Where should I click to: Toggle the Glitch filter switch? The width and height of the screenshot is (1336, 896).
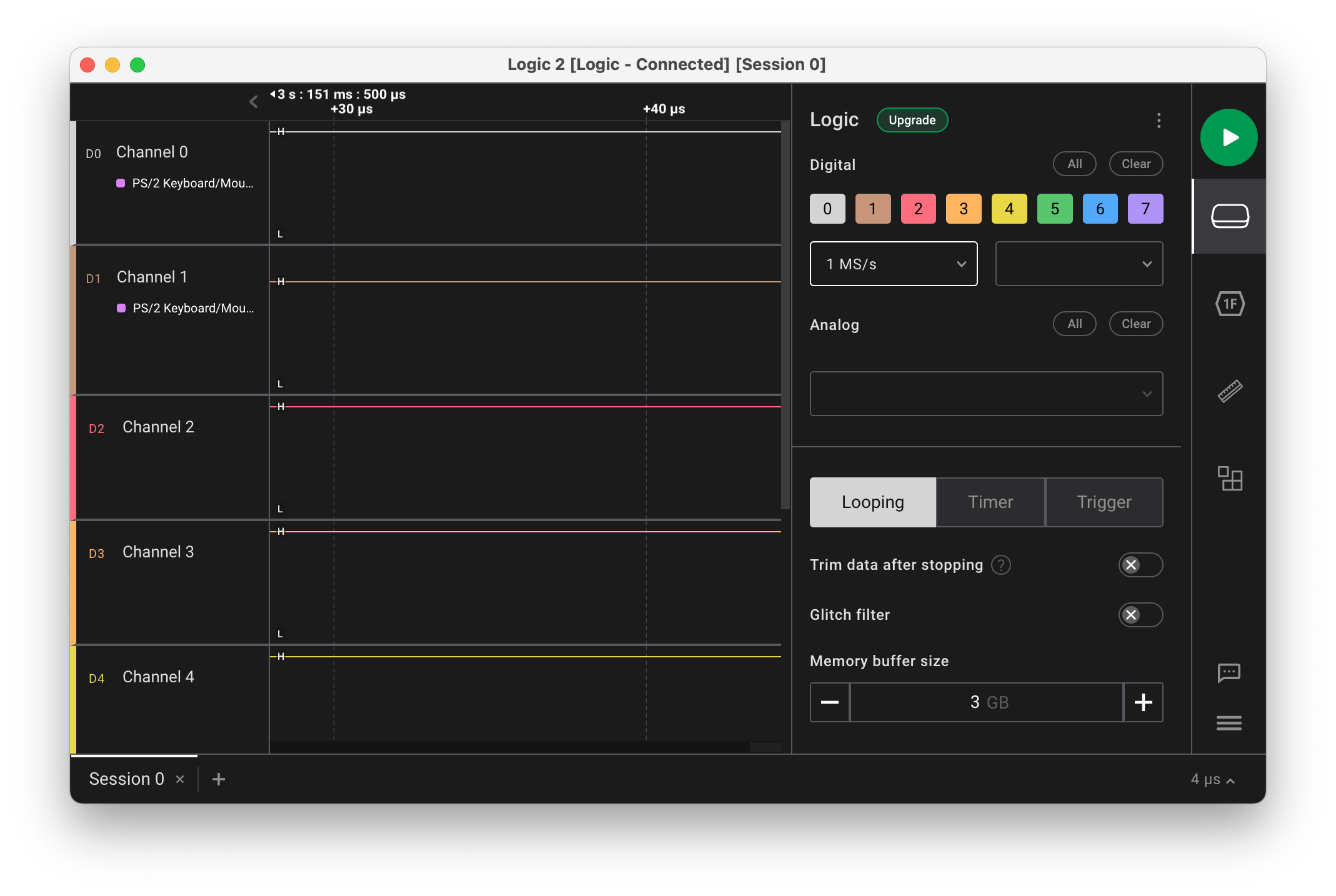1140,615
